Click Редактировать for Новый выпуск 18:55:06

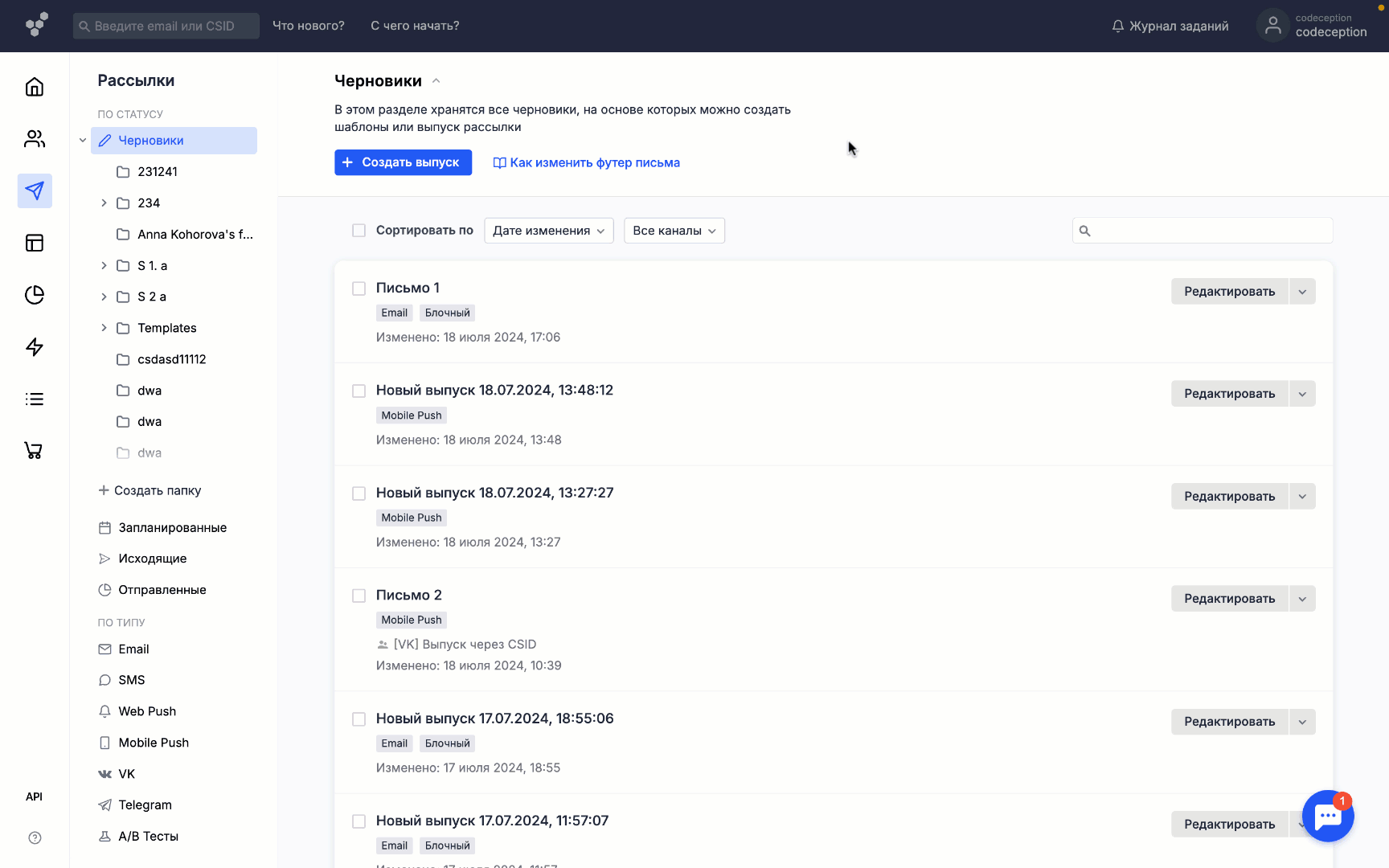(x=1229, y=722)
